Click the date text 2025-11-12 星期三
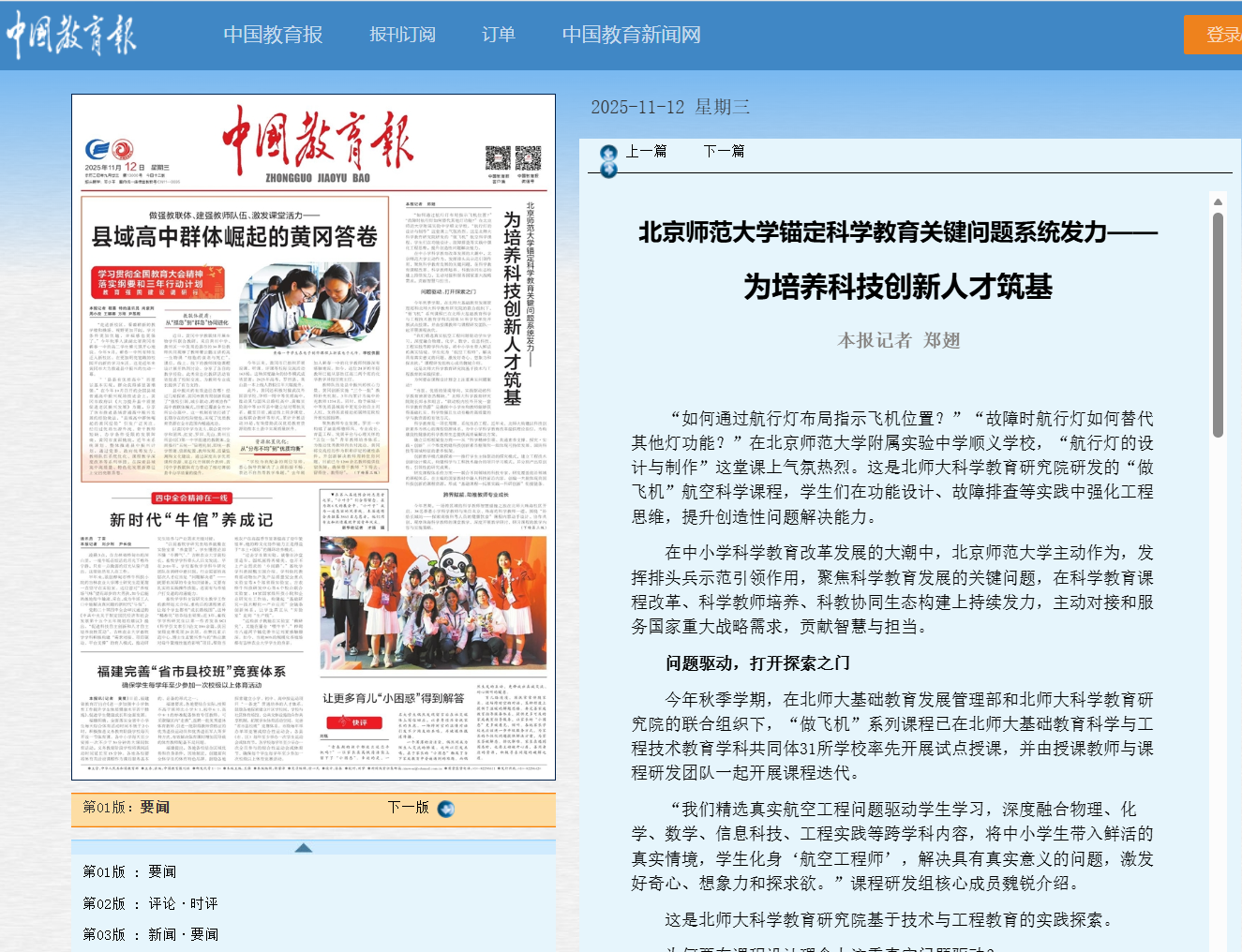1242x952 pixels. 670,107
